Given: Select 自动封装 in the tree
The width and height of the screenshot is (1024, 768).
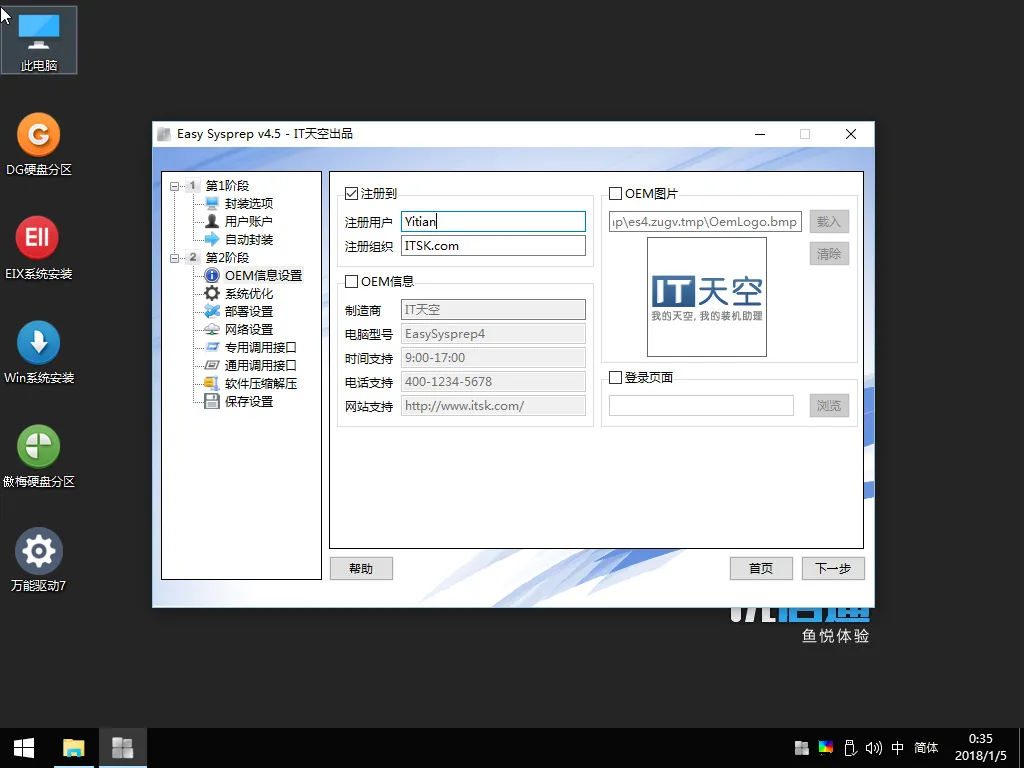Looking at the screenshot, I should tap(249, 240).
